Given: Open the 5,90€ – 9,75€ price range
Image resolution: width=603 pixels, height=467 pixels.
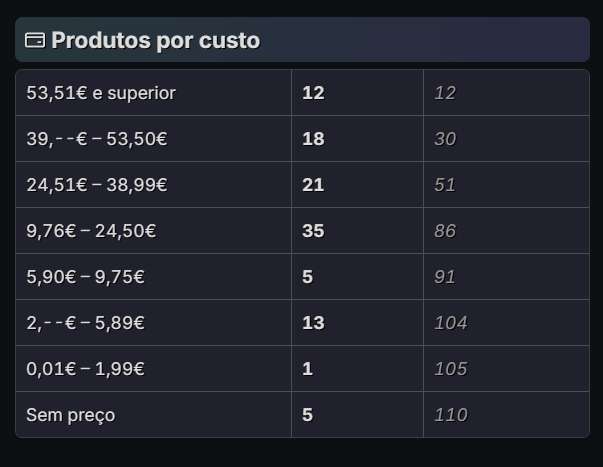Looking at the screenshot, I should (85, 277).
